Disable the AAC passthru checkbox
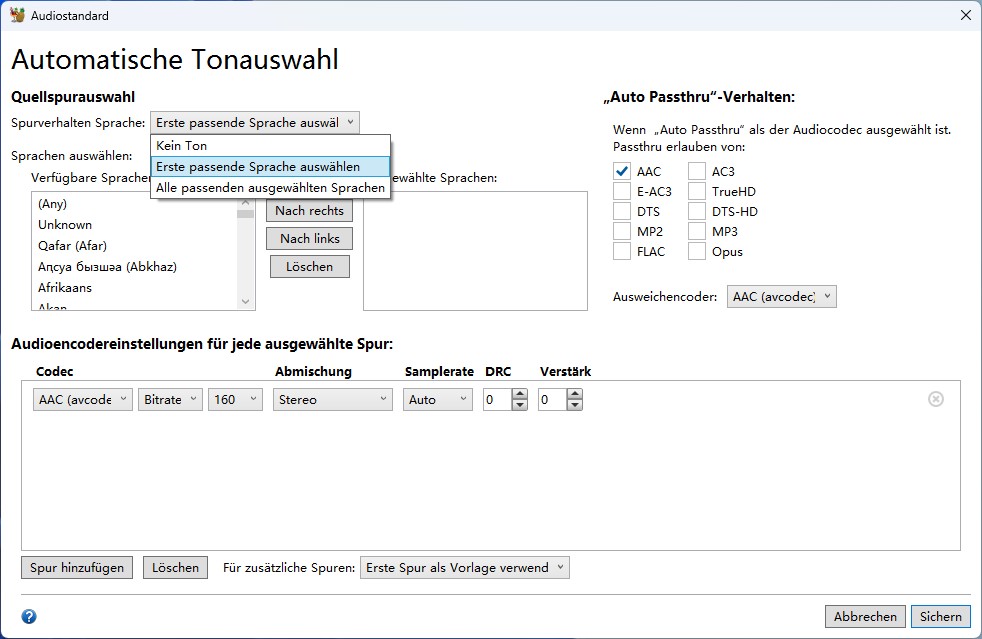The image size is (982, 639). coord(622,171)
